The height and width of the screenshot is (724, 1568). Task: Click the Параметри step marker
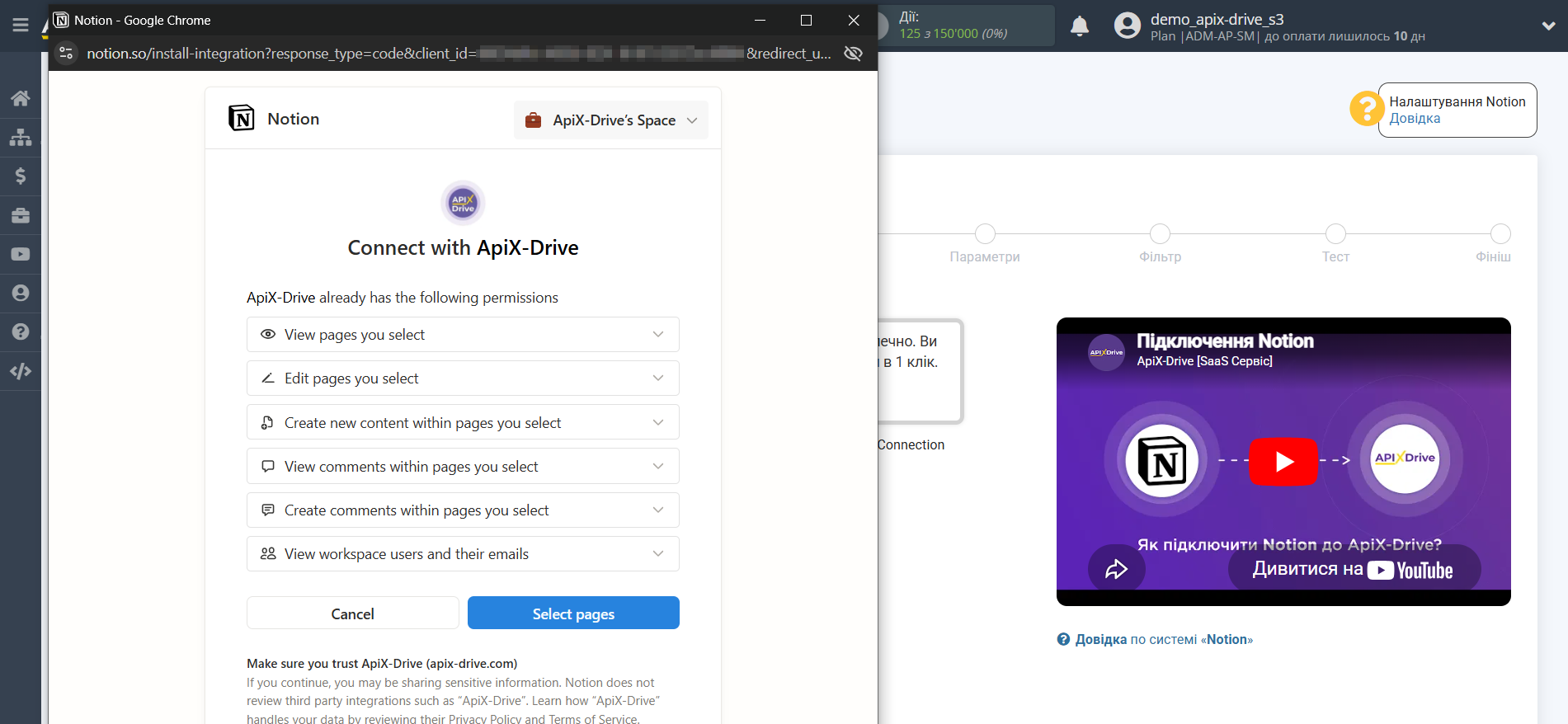click(985, 234)
